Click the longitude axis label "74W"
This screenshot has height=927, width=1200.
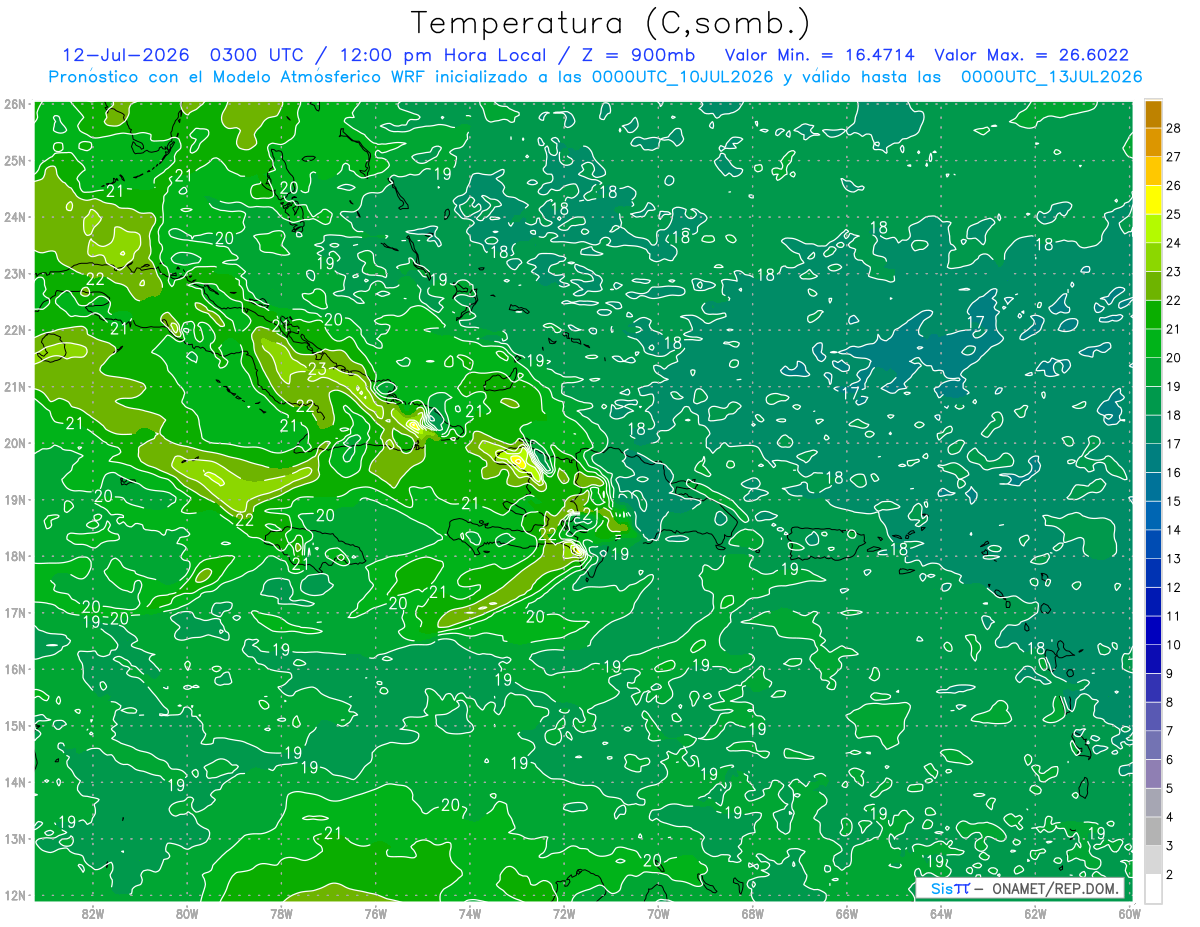point(470,913)
